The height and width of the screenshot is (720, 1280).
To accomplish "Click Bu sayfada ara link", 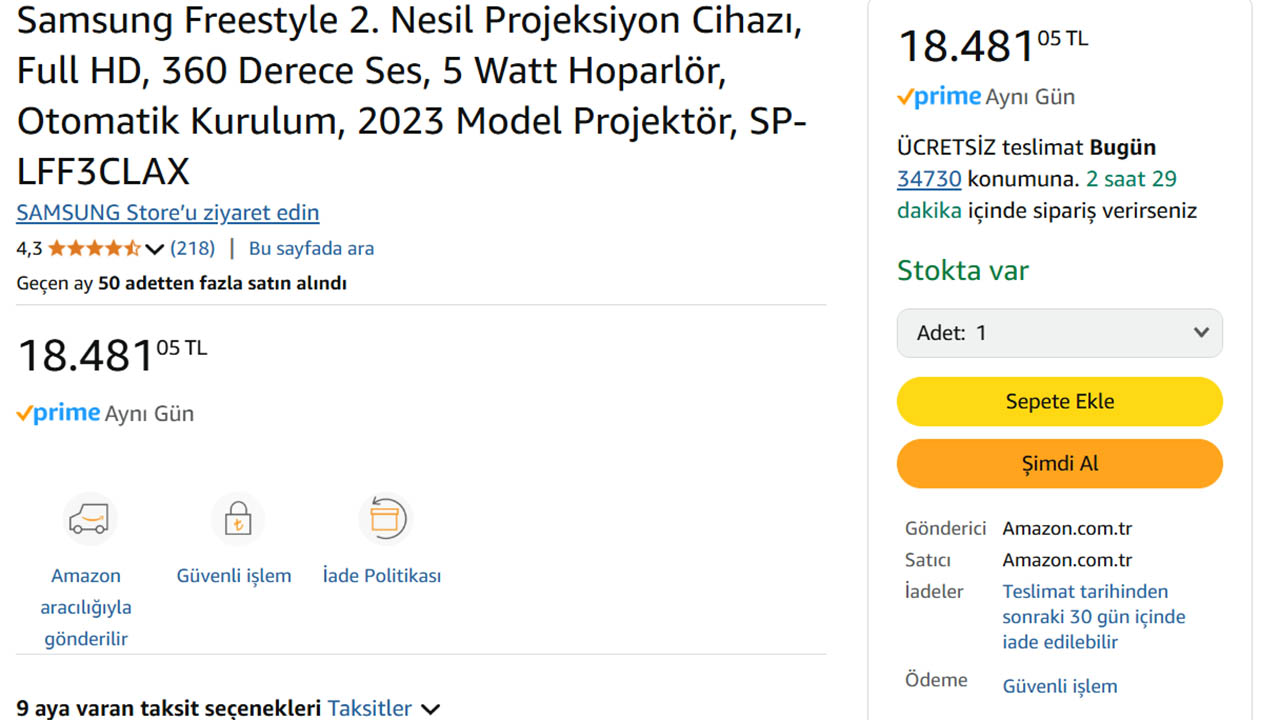I will [311, 248].
